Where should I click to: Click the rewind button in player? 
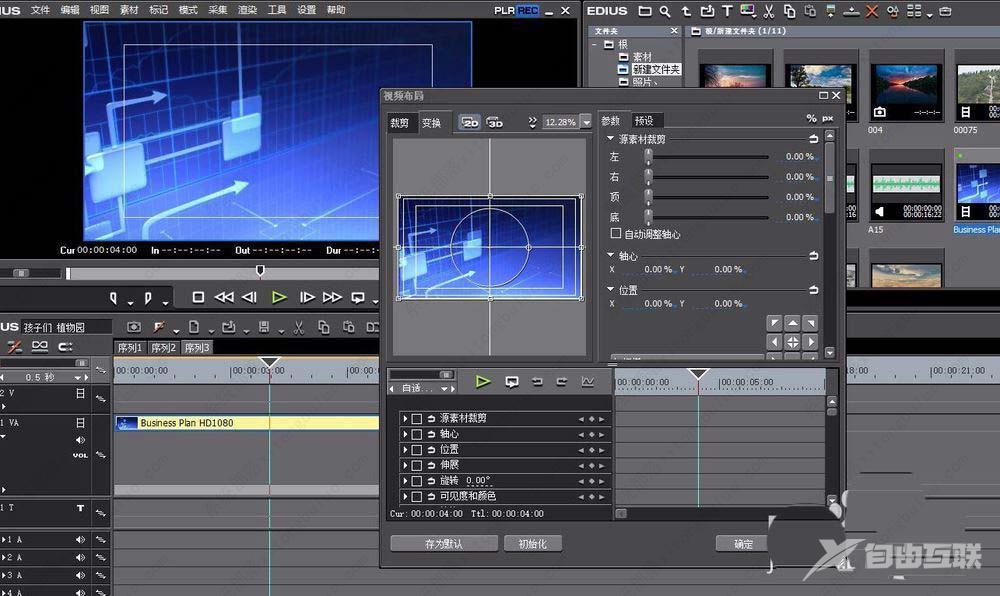point(224,297)
